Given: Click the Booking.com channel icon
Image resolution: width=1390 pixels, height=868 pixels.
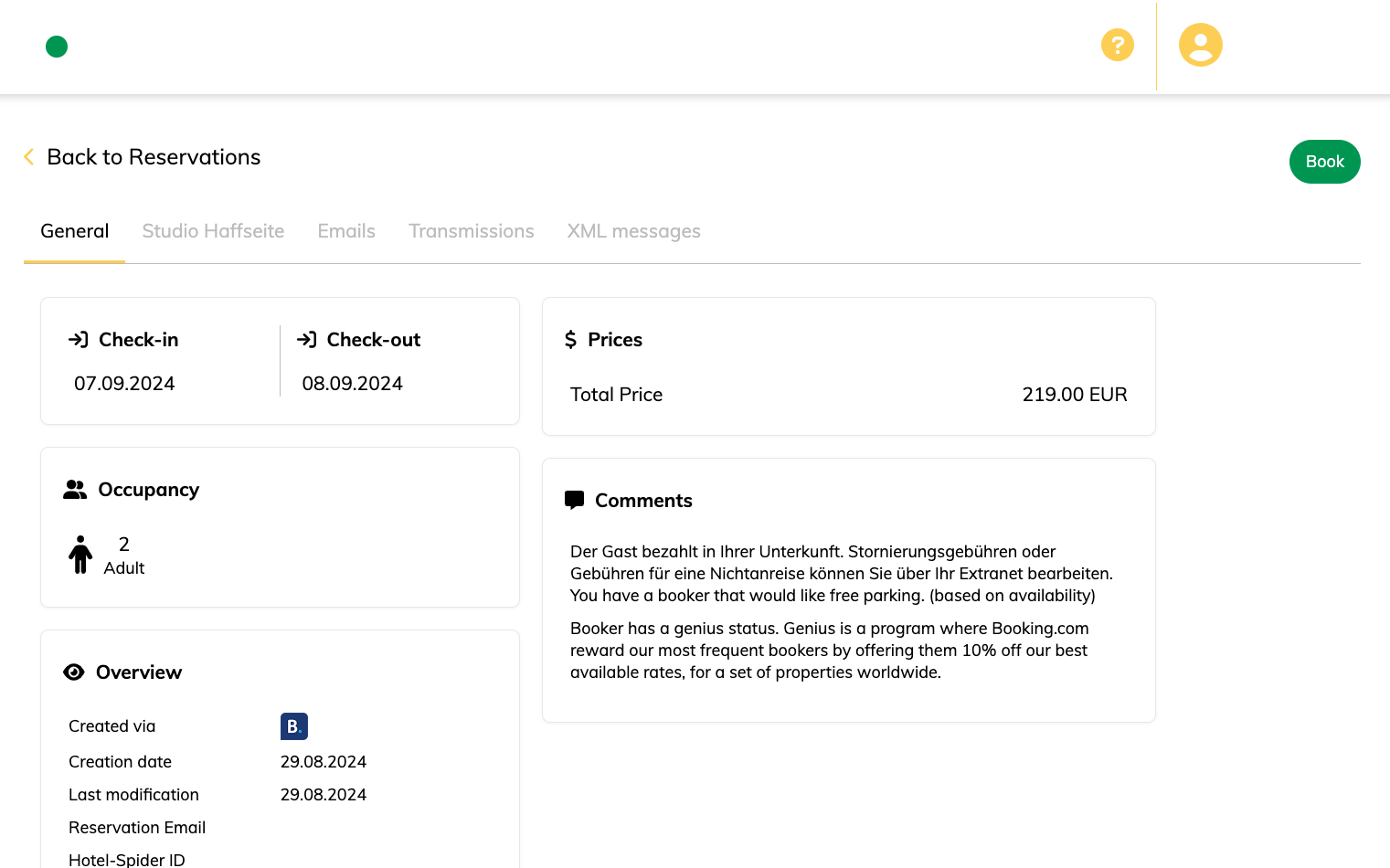Looking at the screenshot, I should [x=293, y=726].
